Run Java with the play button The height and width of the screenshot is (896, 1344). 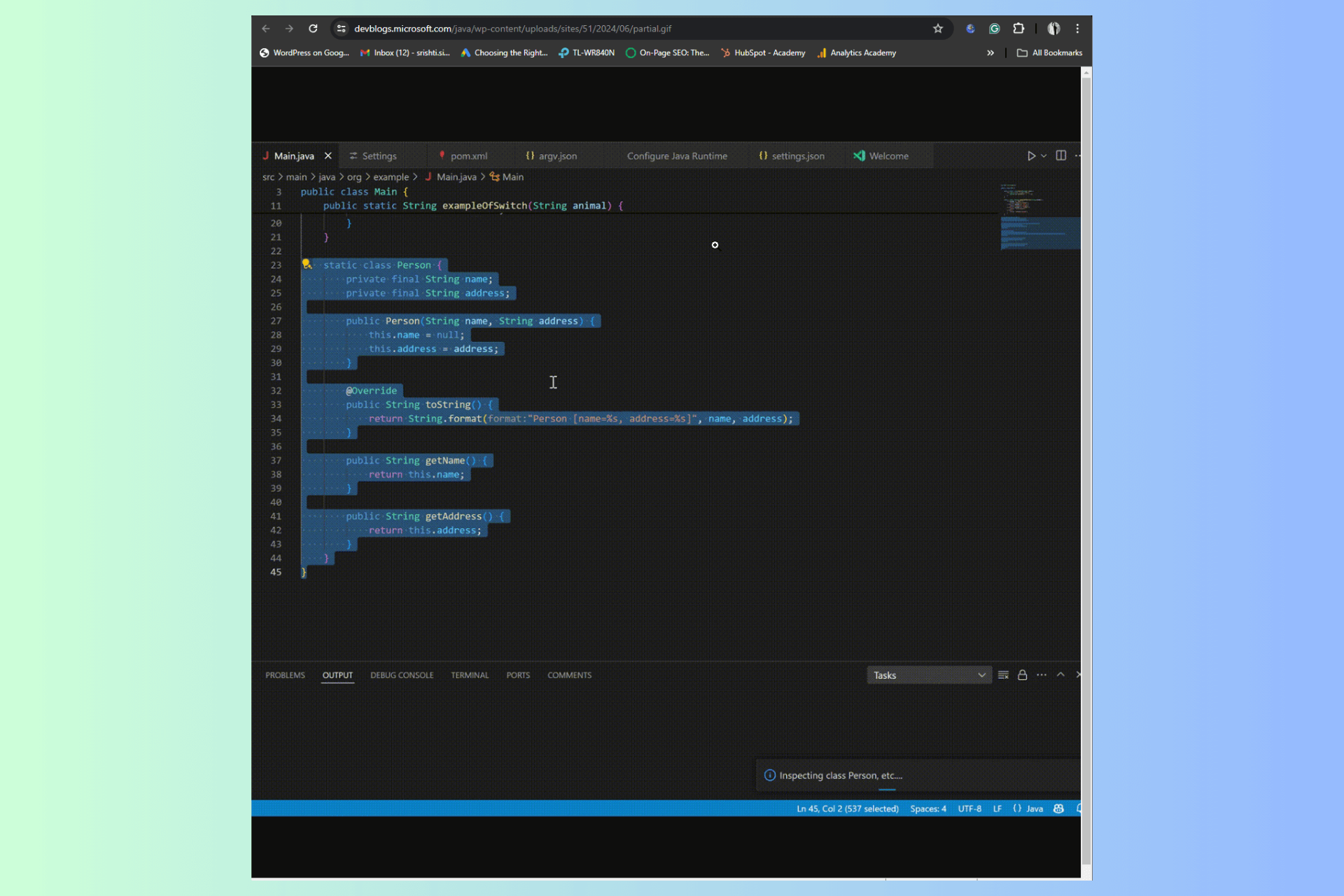click(1031, 155)
